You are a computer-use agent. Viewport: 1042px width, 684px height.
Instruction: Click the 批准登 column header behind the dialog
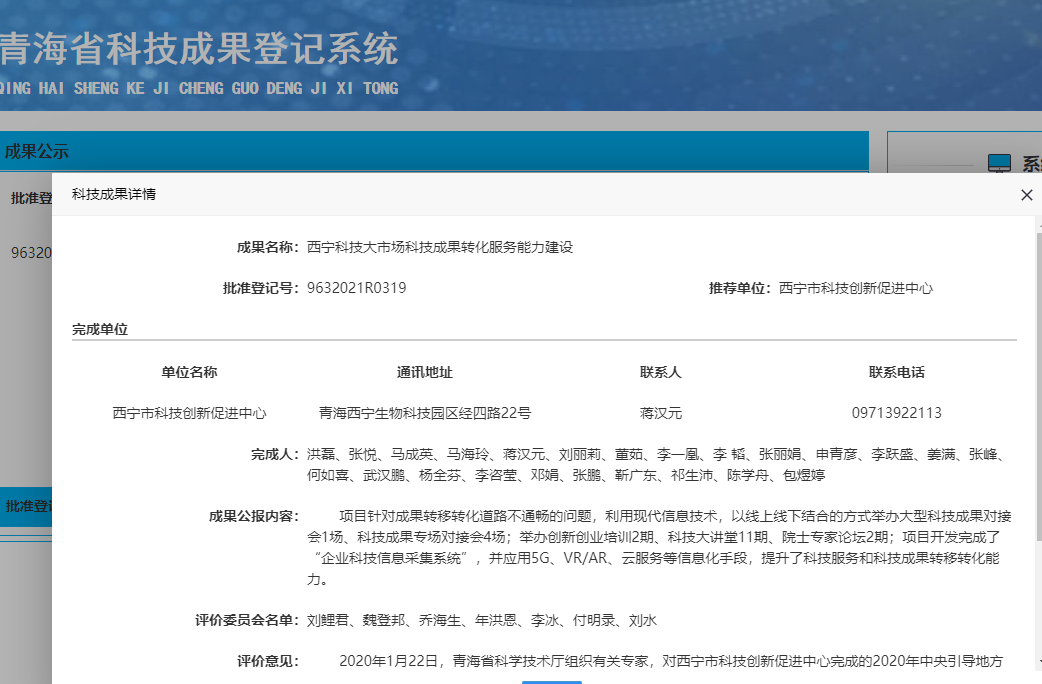30,198
